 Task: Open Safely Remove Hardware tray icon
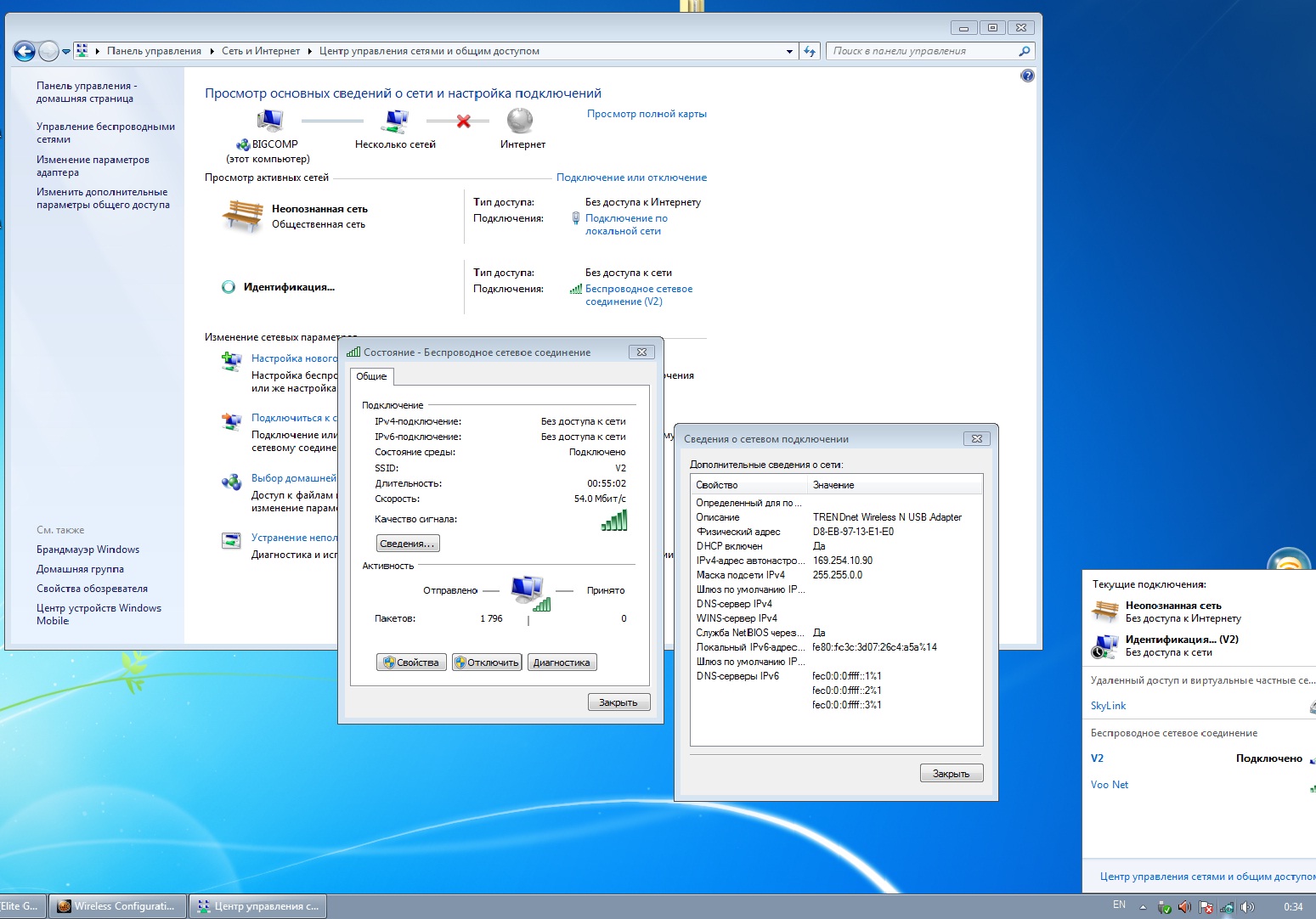[1165, 907]
